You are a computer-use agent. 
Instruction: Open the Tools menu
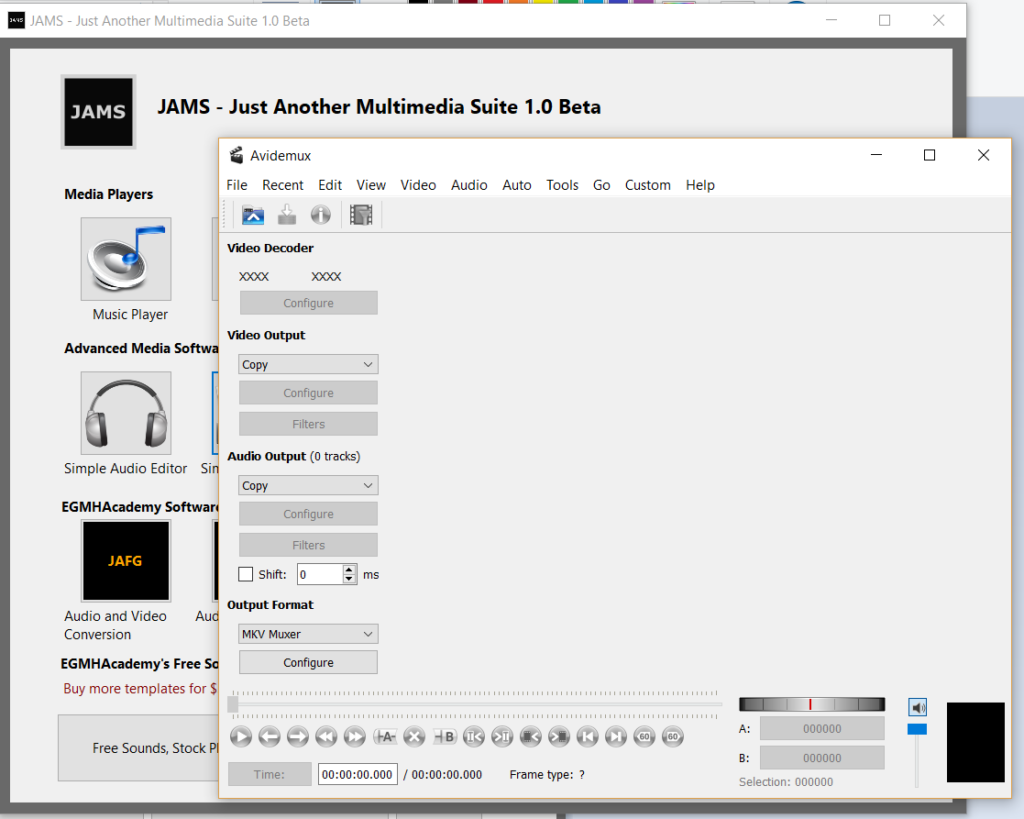tap(562, 185)
